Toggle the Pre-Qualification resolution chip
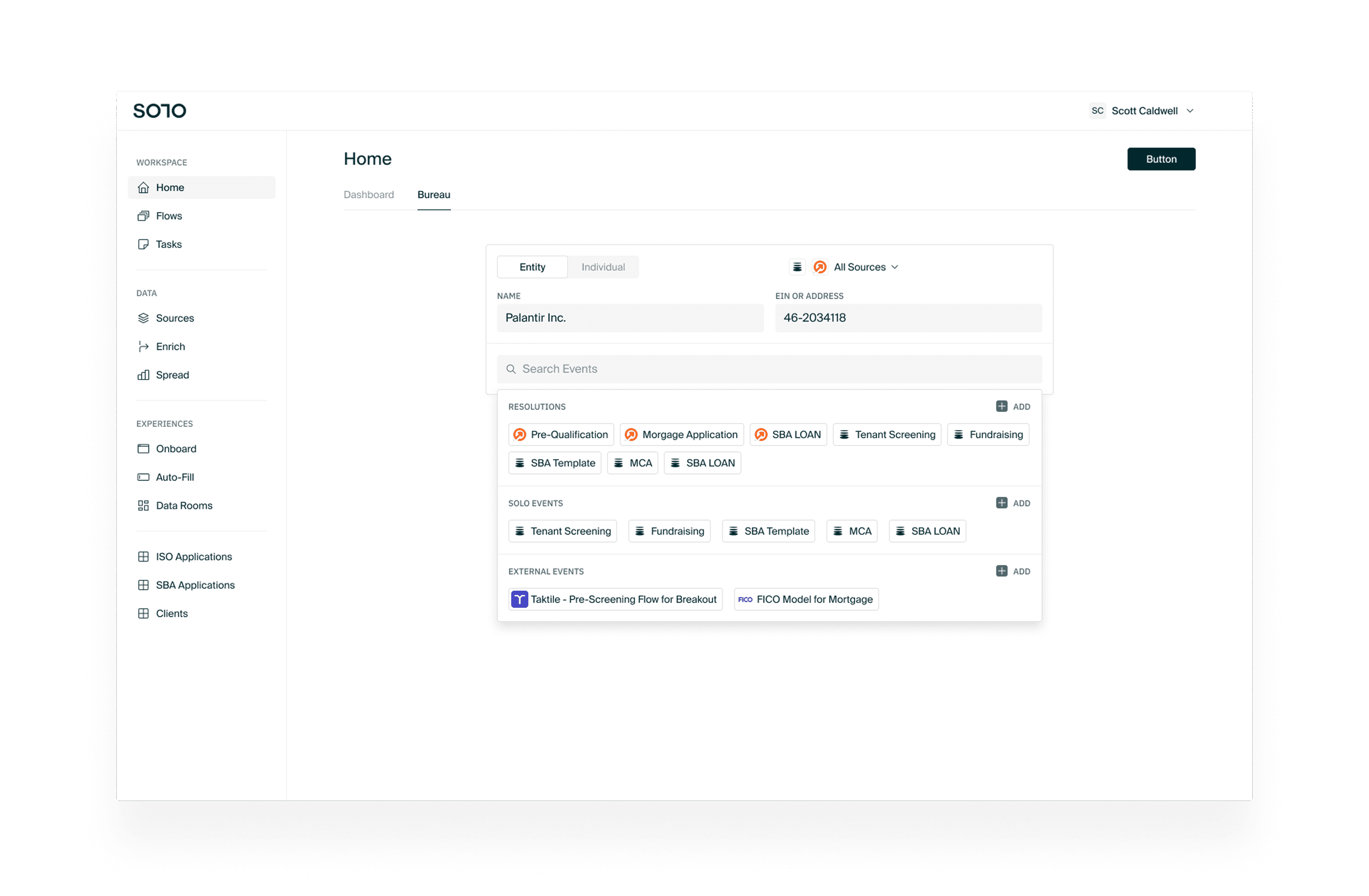Image resolution: width=1369 pixels, height=896 pixels. point(561,435)
